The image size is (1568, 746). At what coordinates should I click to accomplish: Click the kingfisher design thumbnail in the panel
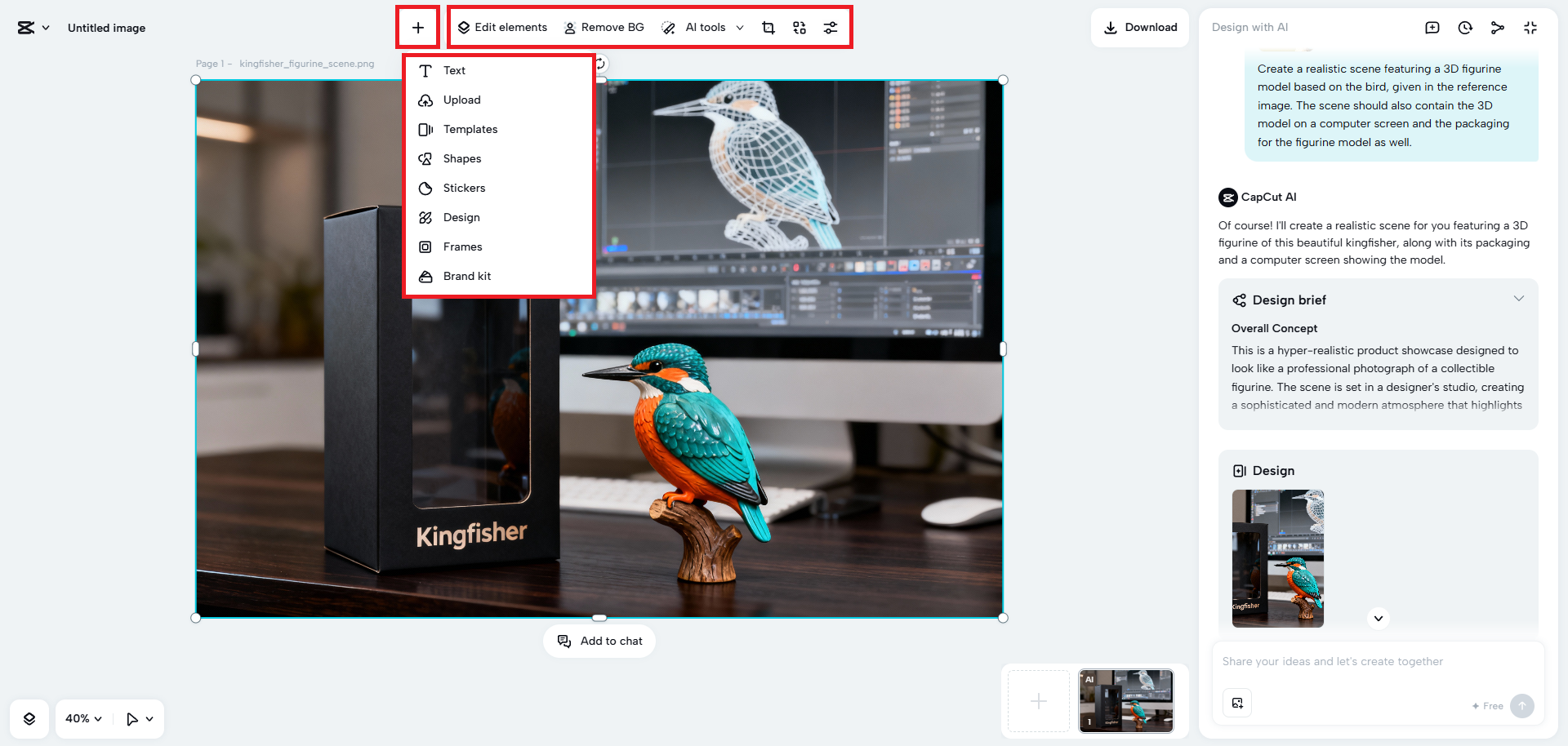[x=1277, y=558]
